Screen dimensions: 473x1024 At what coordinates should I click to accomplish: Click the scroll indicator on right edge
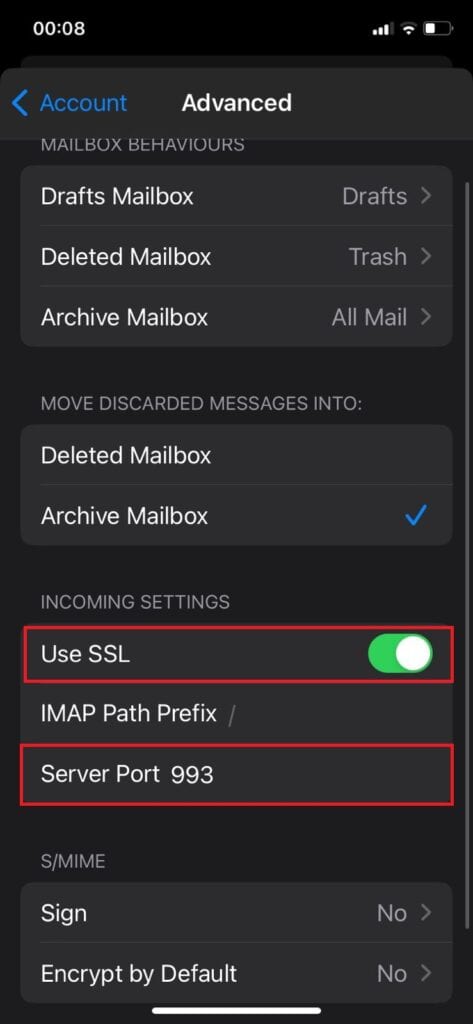467,555
